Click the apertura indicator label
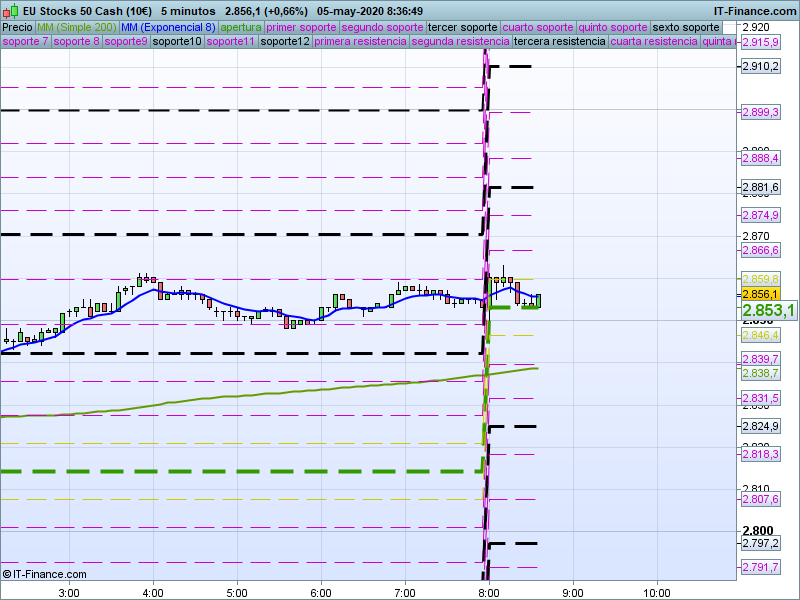 [241, 28]
